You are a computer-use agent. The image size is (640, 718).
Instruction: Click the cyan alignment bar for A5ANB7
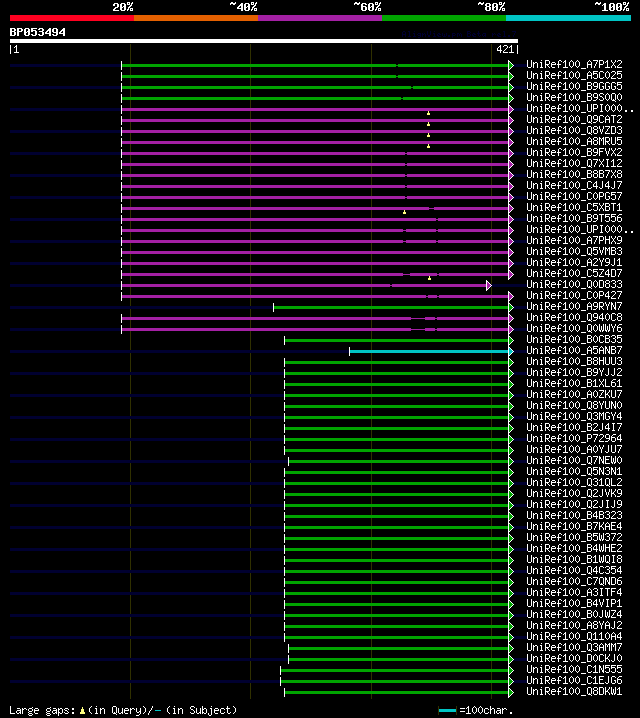click(429, 352)
